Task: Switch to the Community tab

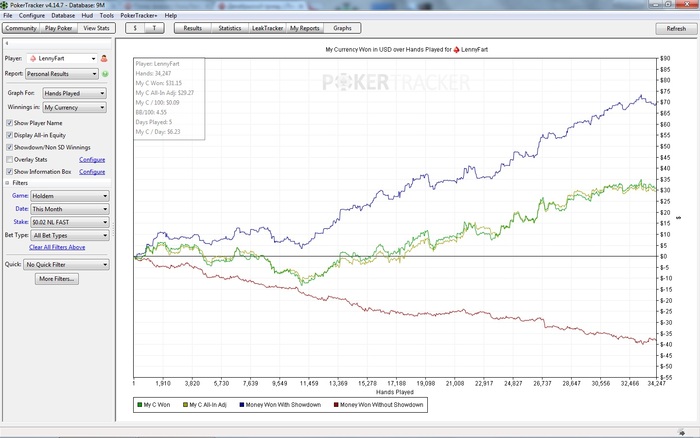Action: click(21, 28)
